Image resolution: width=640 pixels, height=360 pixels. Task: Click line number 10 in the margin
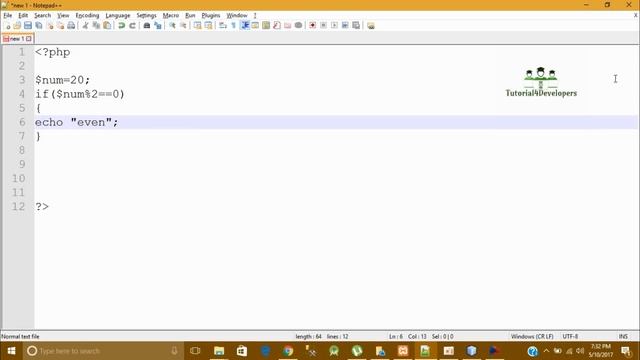(x=18, y=178)
